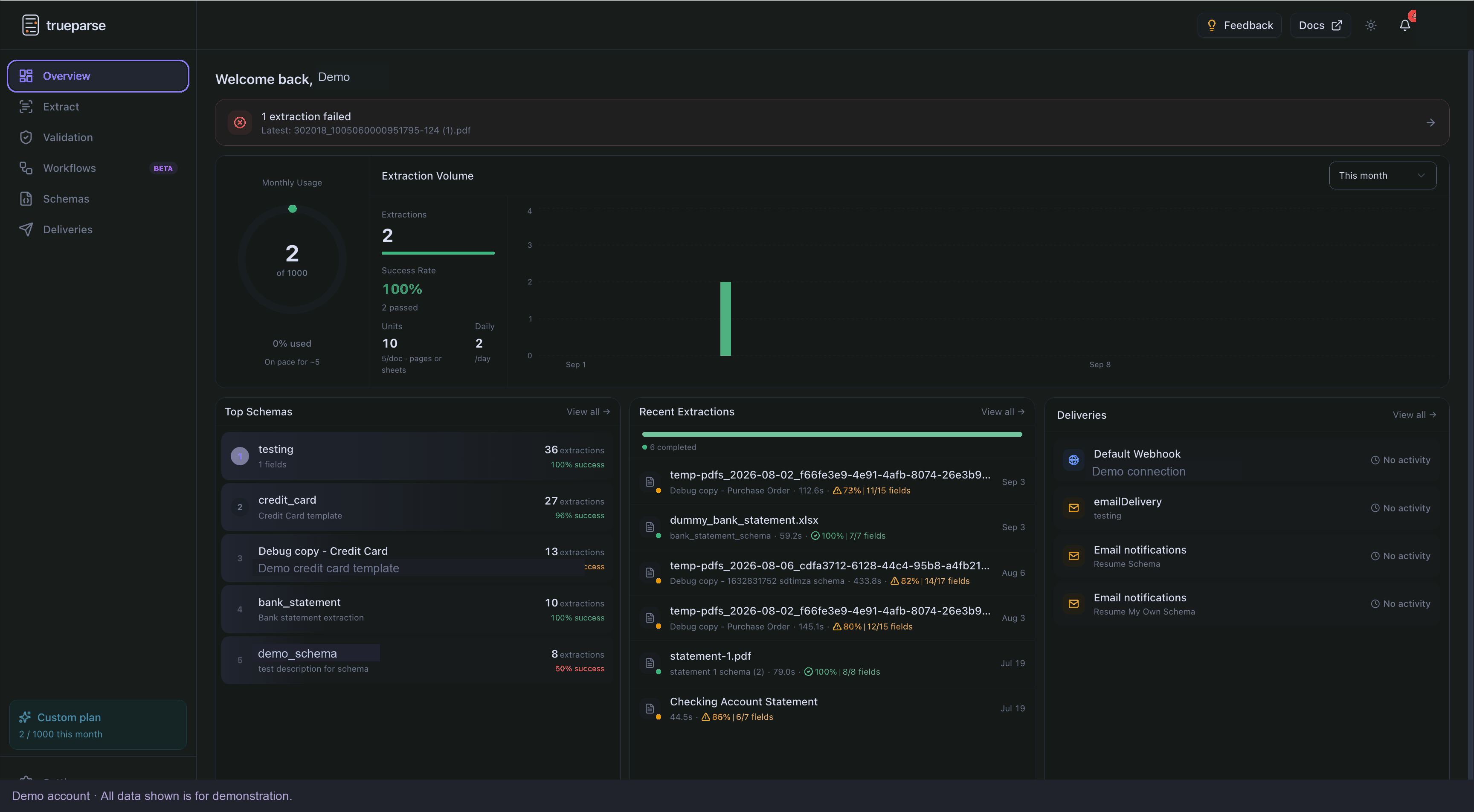Screen dimensions: 1474x812
Task: Open the Schemas section
Action: (98, 199)
